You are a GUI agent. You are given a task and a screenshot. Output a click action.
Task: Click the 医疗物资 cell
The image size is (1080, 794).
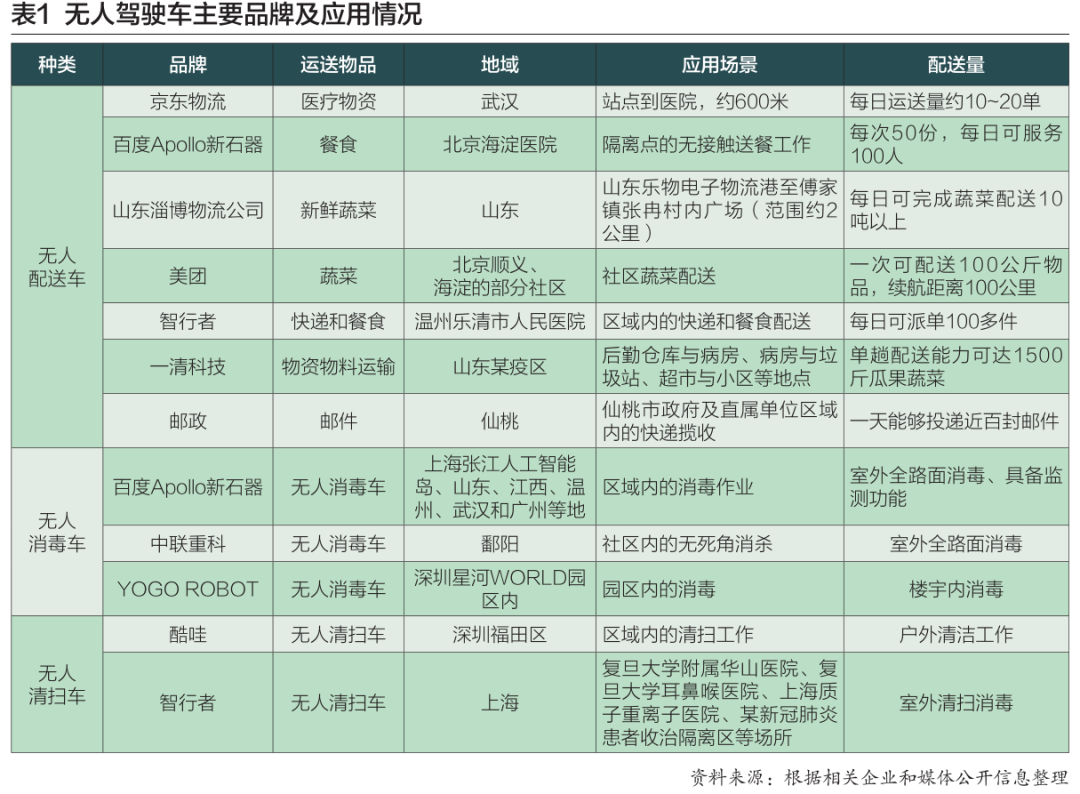338,102
